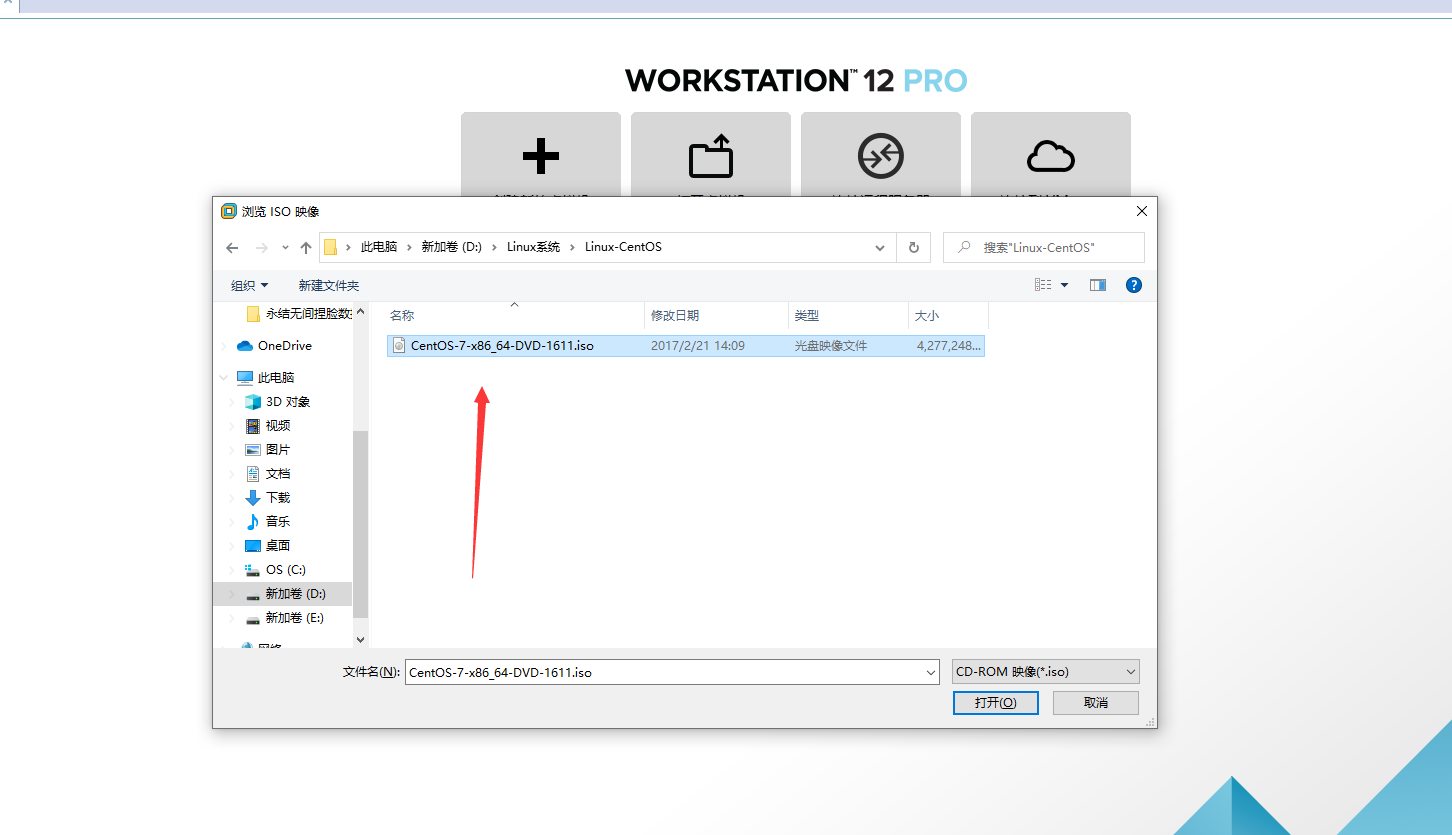Click the open virtual machine folder icon

(711, 157)
